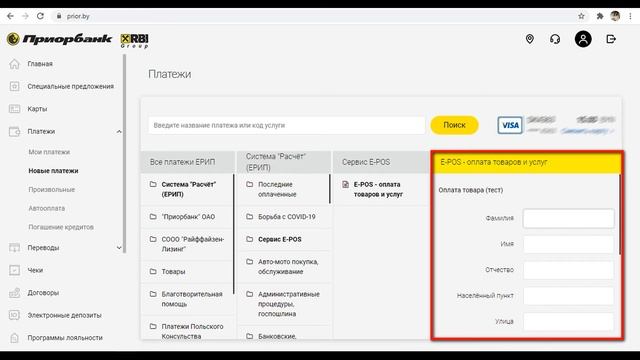The height and width of the screenshot is (360, 640).
Task: Open the Chrome profile avatar
Action: point(615,16)
